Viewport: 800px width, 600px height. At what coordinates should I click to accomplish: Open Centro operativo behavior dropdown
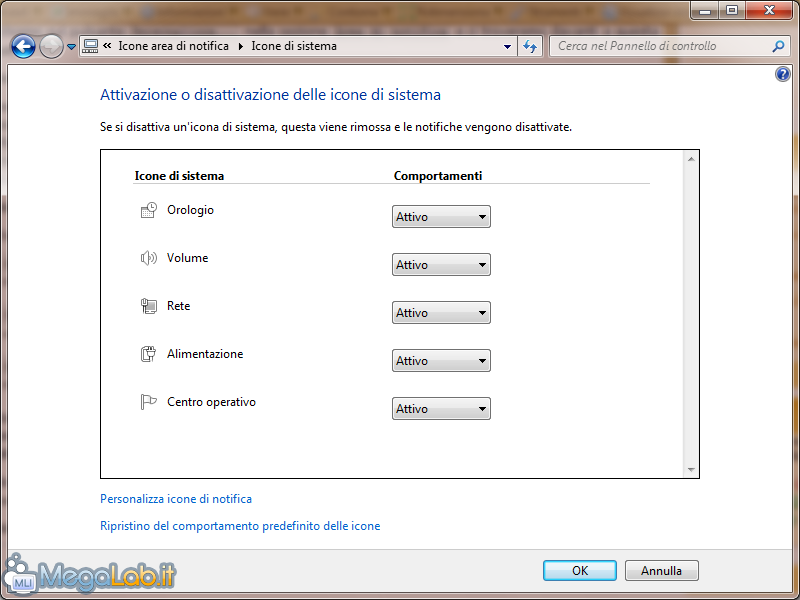441,409
